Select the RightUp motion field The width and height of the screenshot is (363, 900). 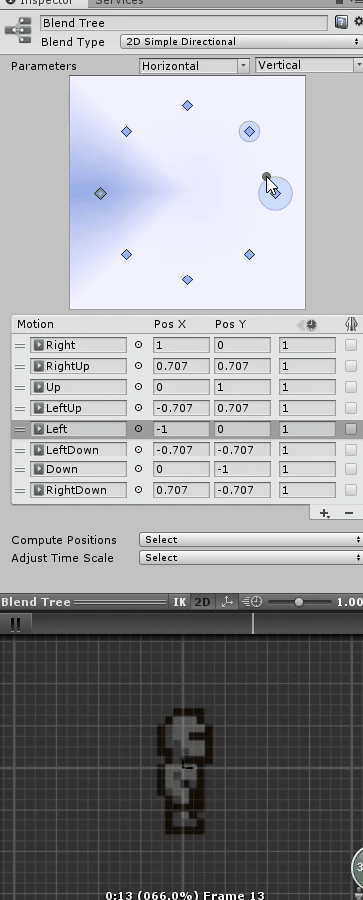coord(78,366)
